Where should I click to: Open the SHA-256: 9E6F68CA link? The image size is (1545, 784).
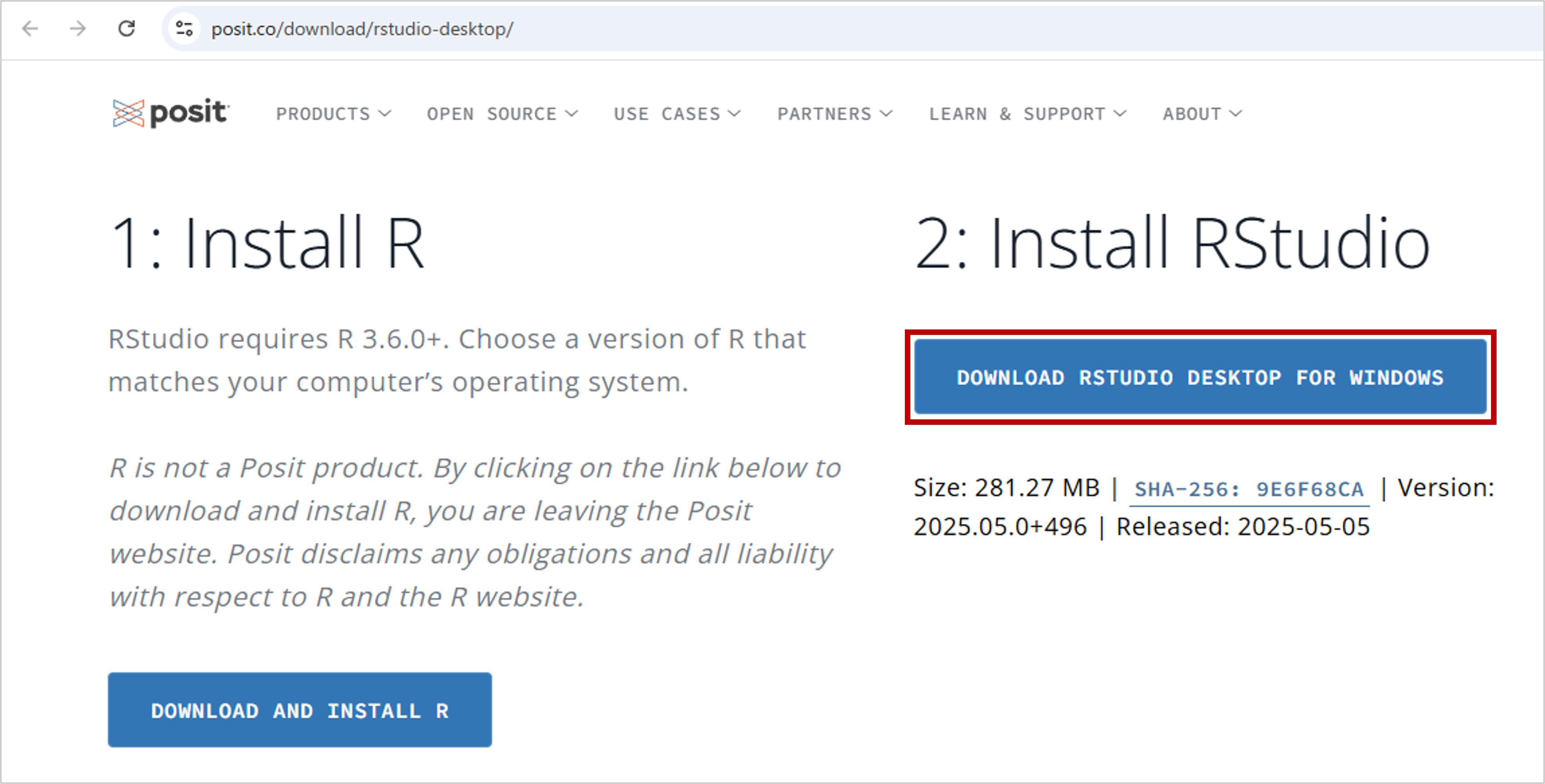[x=1249, y=490]
